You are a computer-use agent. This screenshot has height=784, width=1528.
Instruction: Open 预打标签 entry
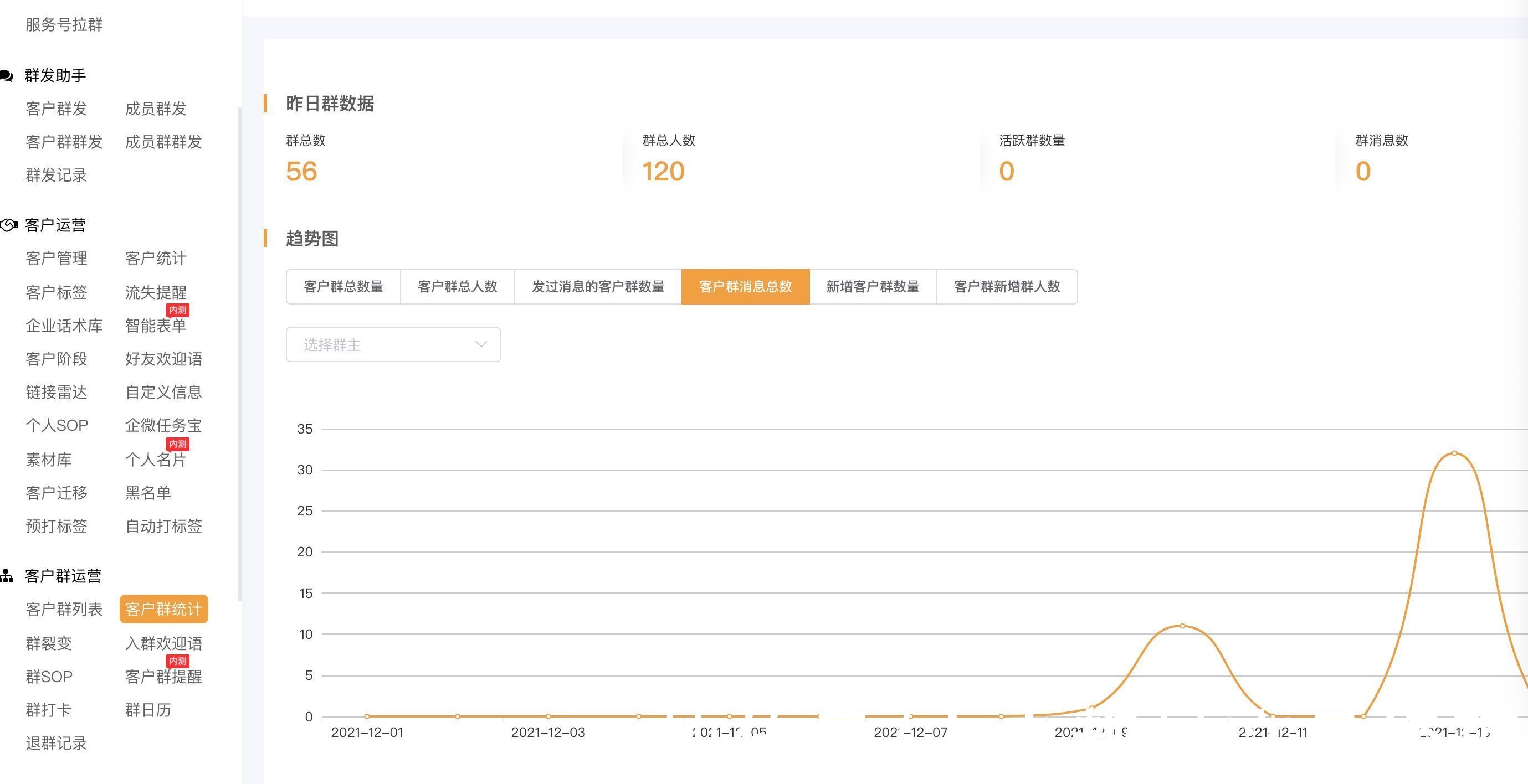point(57,525)
